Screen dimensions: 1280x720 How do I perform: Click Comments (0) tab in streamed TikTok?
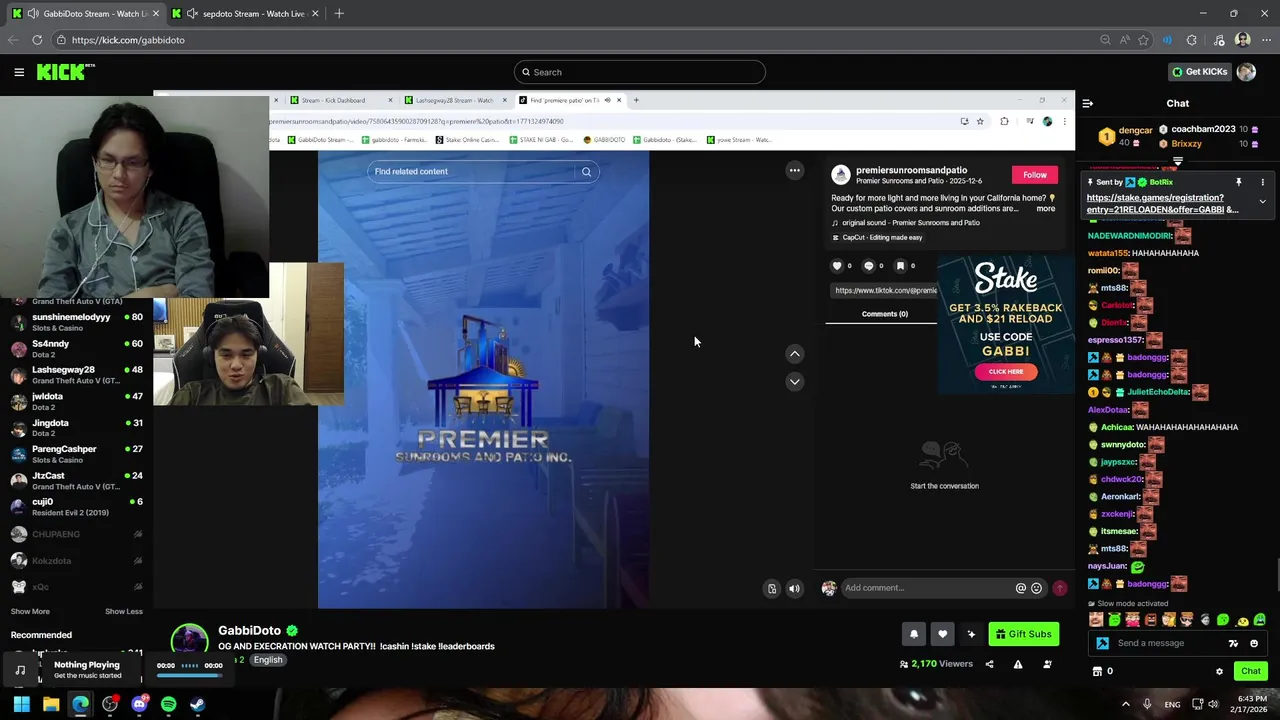885,314
